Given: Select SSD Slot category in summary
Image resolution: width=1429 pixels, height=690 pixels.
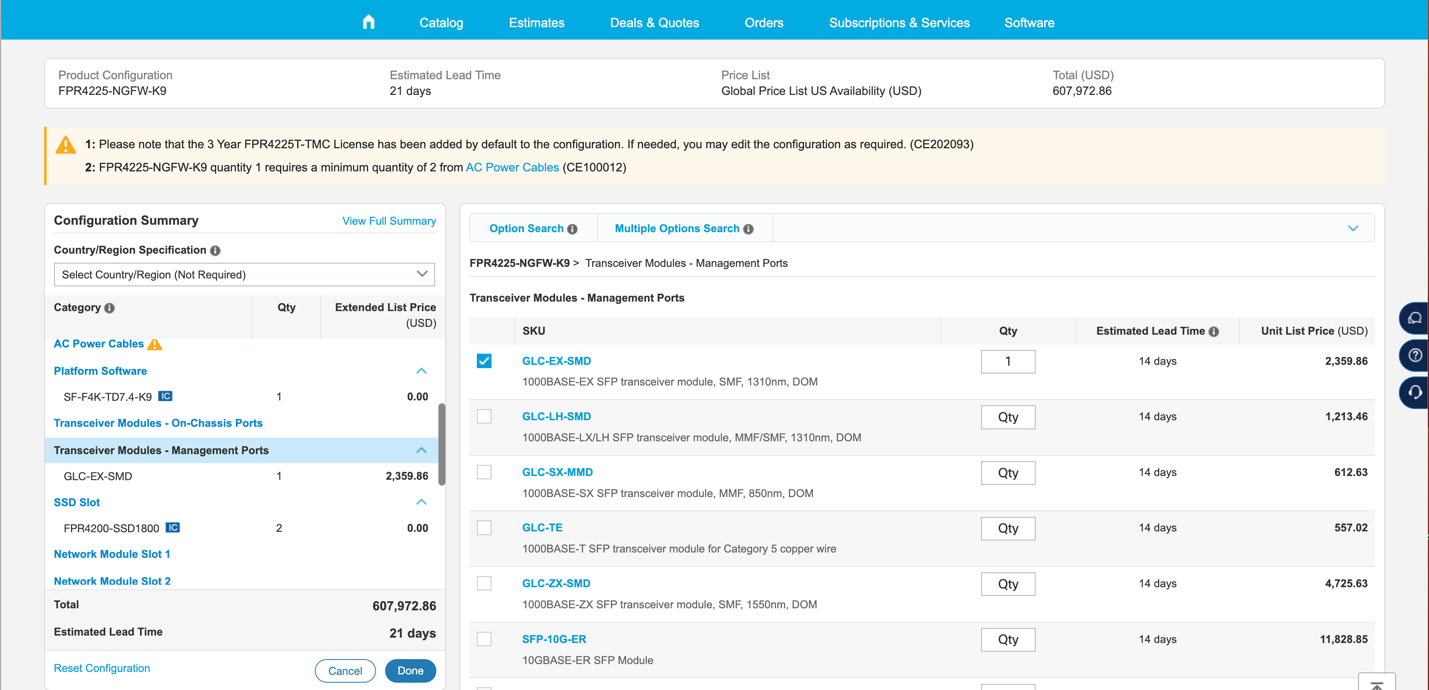Looking at the screenshot, I should 77,503.
